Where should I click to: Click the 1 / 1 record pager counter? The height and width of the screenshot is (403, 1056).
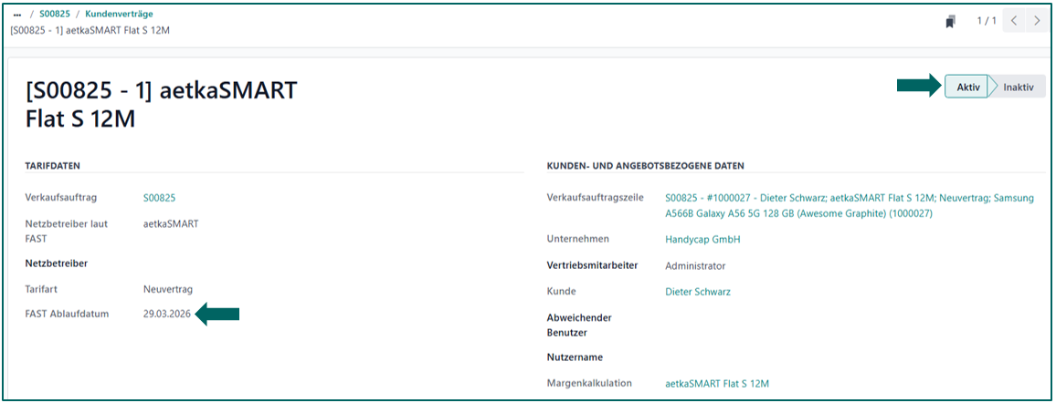(986, 21)
